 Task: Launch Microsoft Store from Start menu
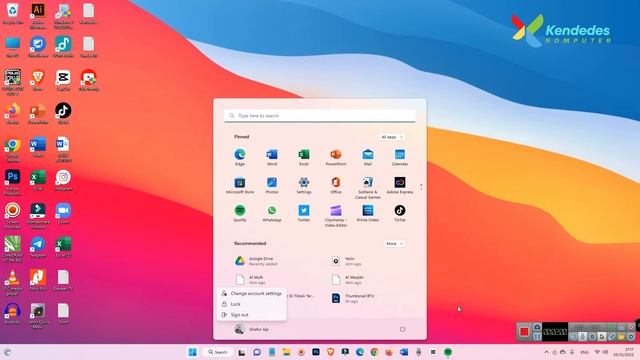pos(240,185)
